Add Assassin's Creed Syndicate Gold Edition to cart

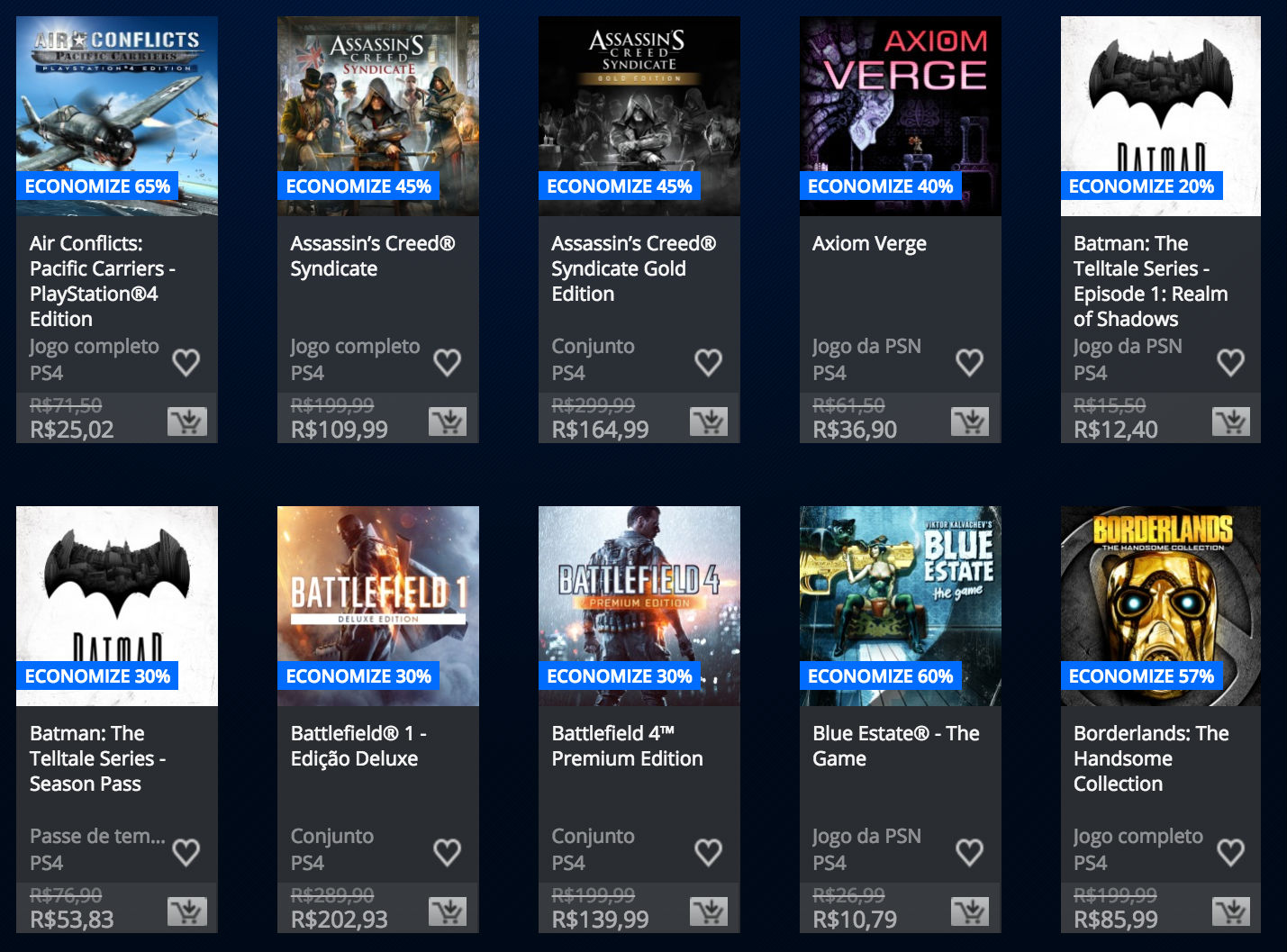click(x=709, y=422)
